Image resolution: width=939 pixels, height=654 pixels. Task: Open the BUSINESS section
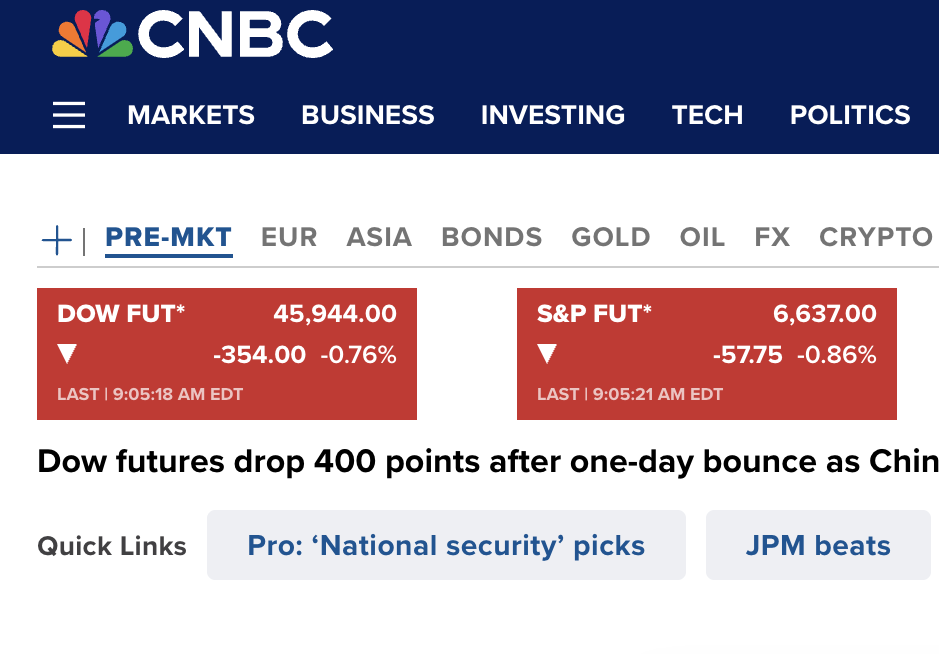[368, 115]
